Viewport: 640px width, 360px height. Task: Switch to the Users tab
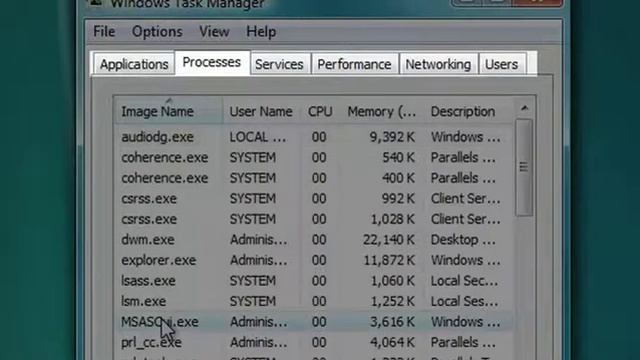[x=502, y=64]
